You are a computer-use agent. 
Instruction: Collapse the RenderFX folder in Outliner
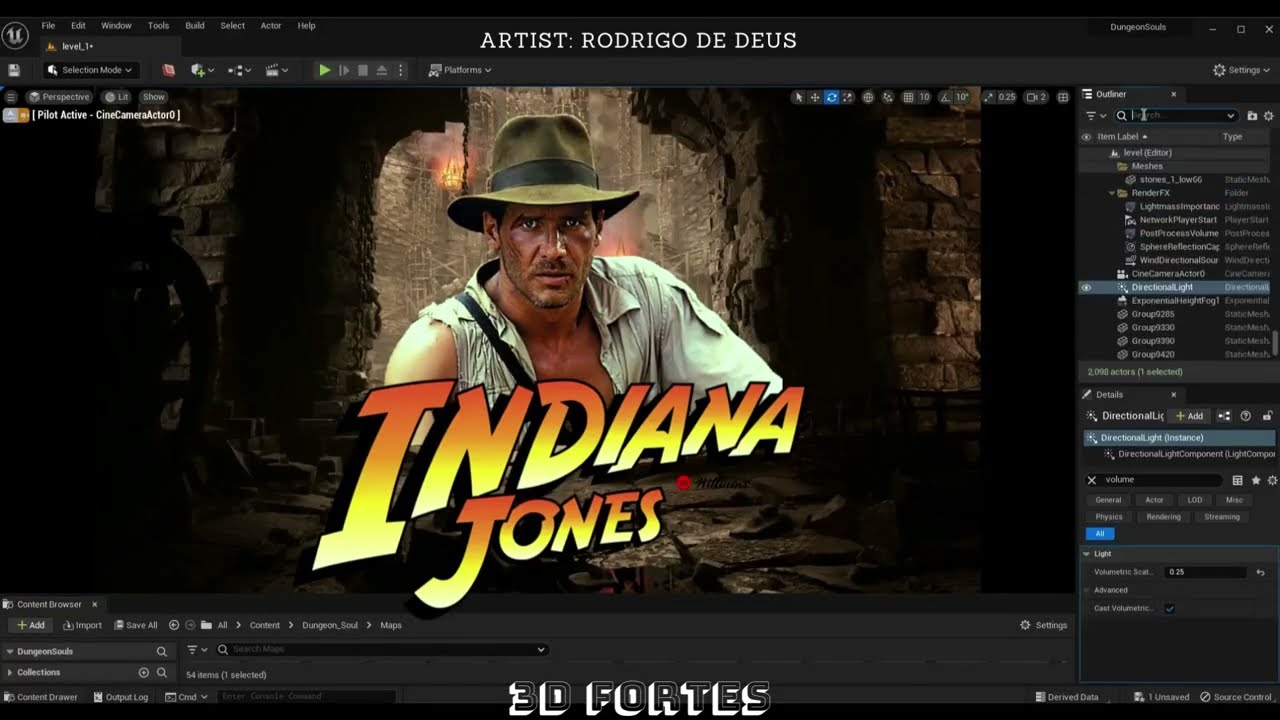point(1111,193)
